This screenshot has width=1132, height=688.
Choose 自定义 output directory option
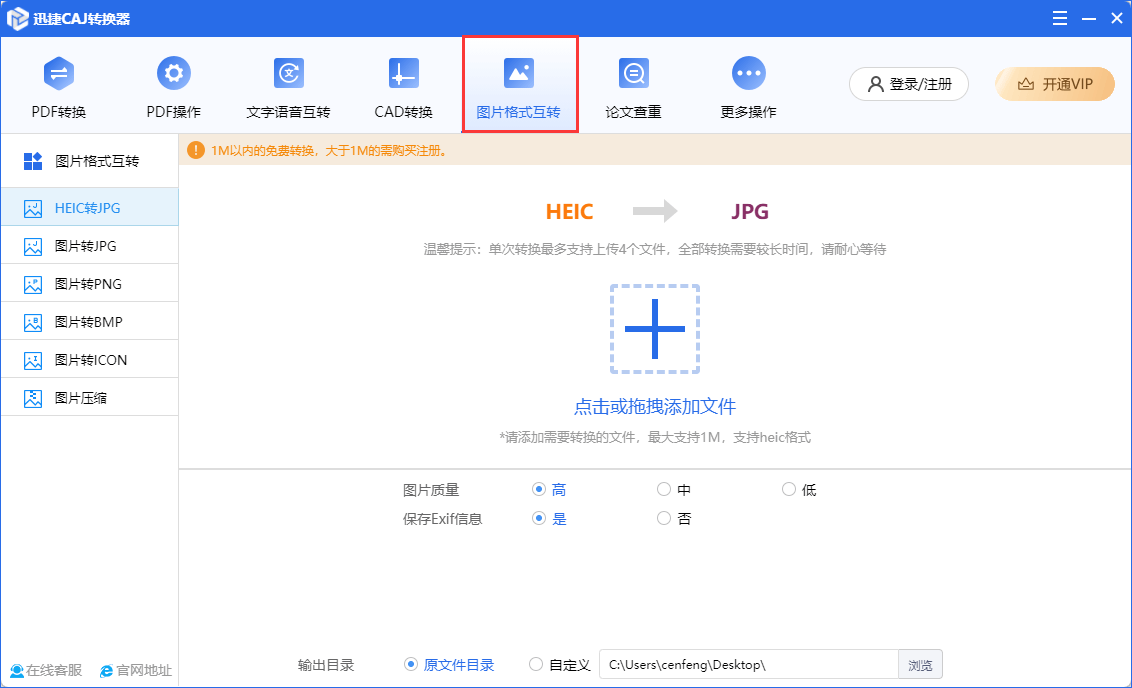click(537, 665)
